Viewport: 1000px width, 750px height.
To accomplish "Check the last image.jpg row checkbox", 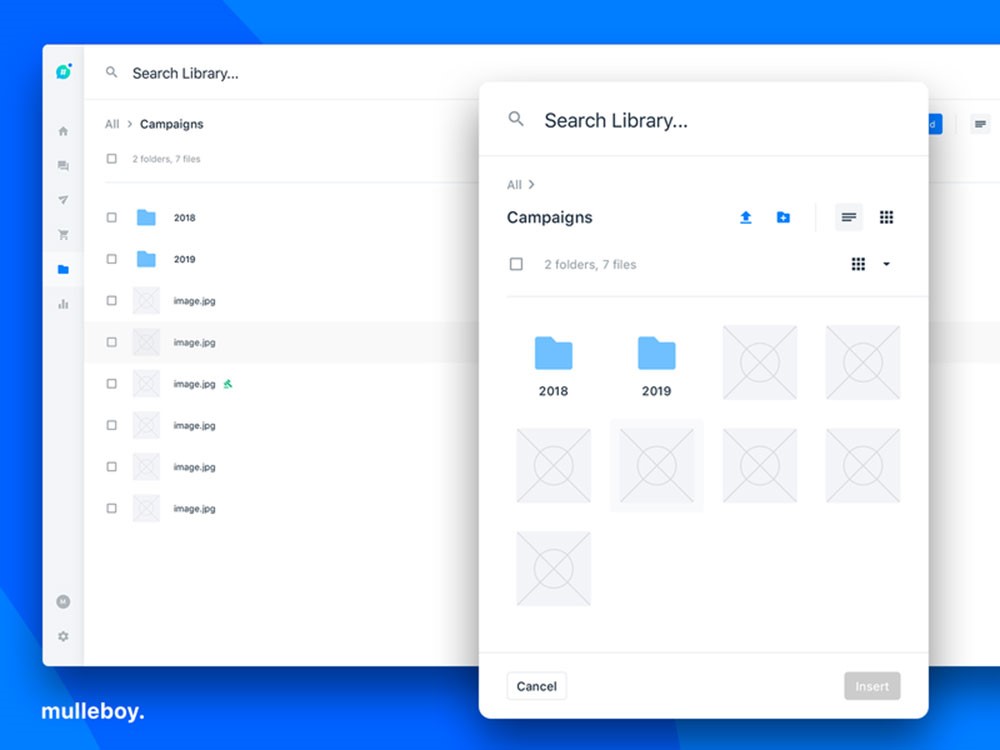I will tap(112, 508).
